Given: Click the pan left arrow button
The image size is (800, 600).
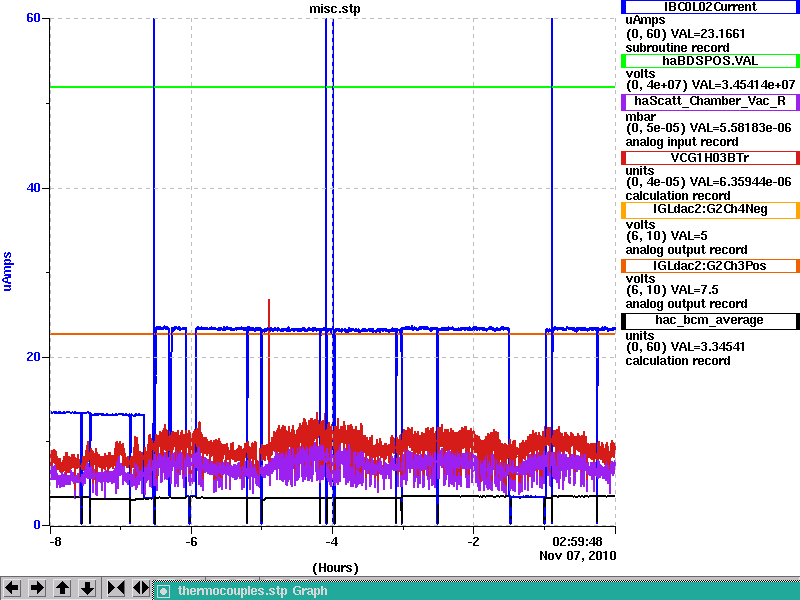Looking at the screenshot, I should click(12, 588).
